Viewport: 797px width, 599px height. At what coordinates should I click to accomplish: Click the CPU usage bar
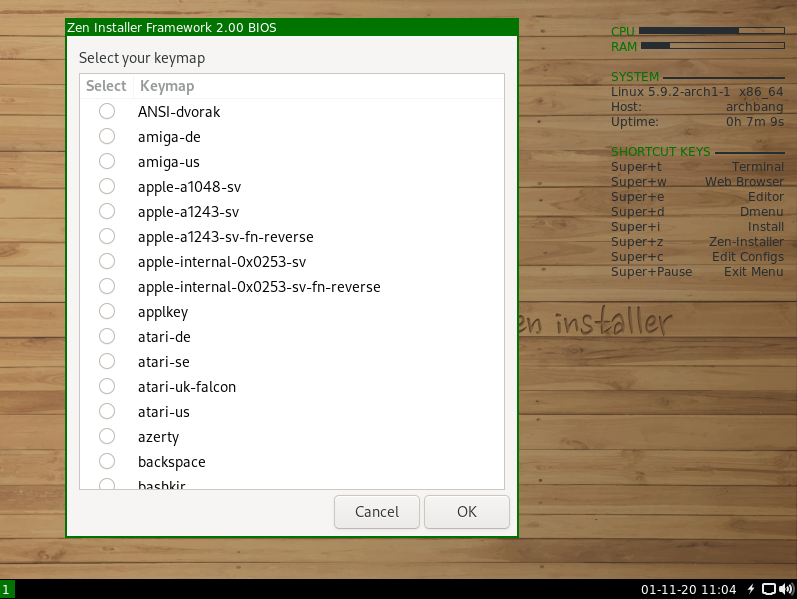[x=712, y=31]
